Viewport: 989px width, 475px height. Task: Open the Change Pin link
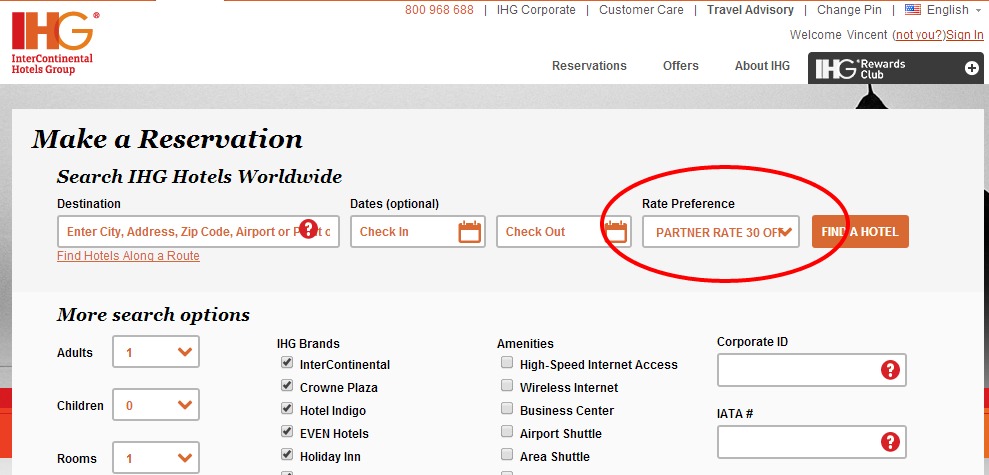click(850, 10)
